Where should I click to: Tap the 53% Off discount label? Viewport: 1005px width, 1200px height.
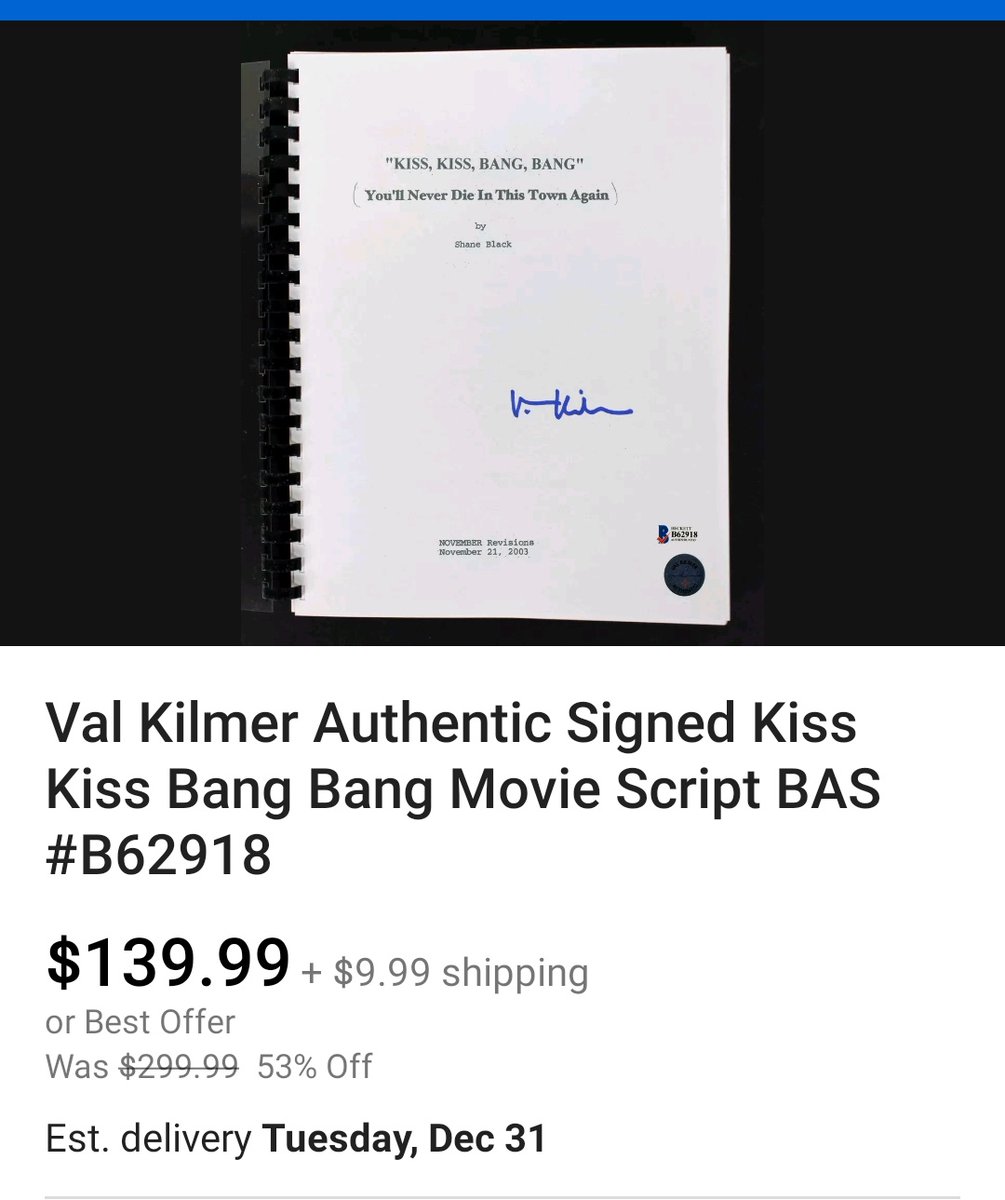[x=314, y=1066]
